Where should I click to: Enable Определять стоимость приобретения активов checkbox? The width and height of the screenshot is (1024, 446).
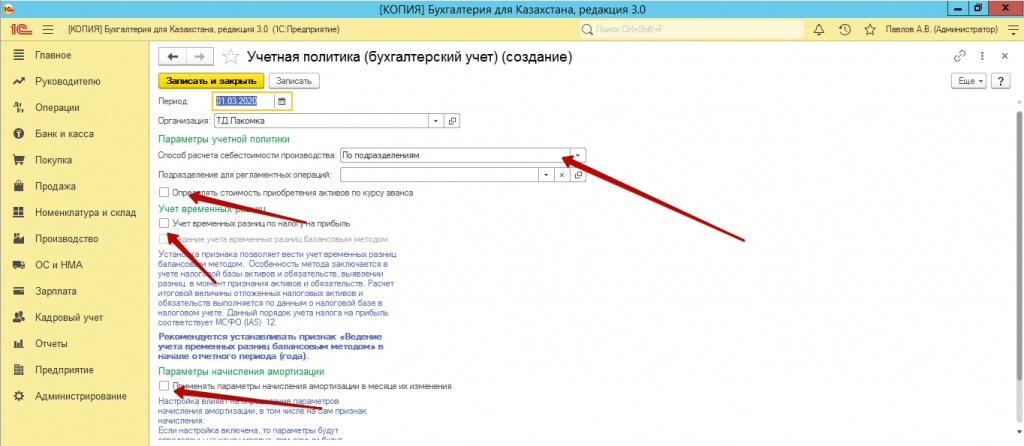[164, 192]
